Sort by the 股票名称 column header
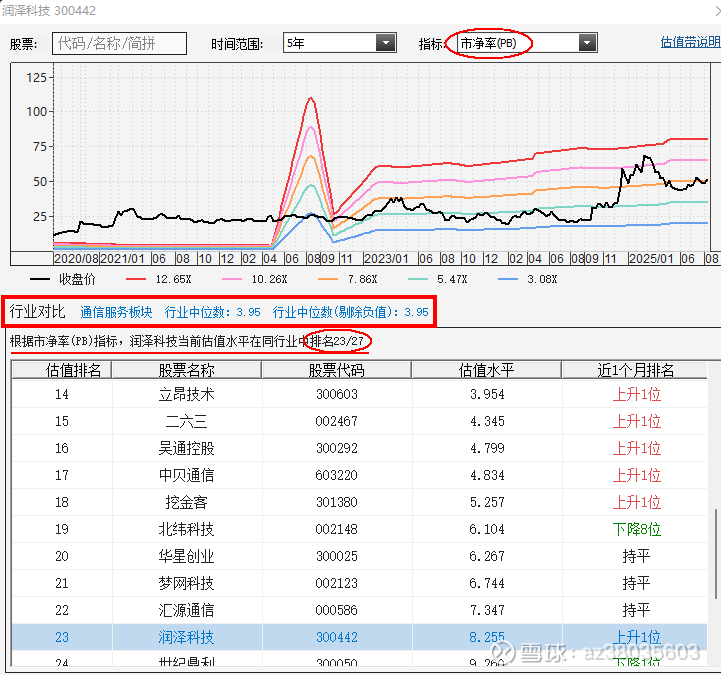Image resolution: width=721 pixels, height=675 pixels. pyautogui.click(x=187, y=370)
